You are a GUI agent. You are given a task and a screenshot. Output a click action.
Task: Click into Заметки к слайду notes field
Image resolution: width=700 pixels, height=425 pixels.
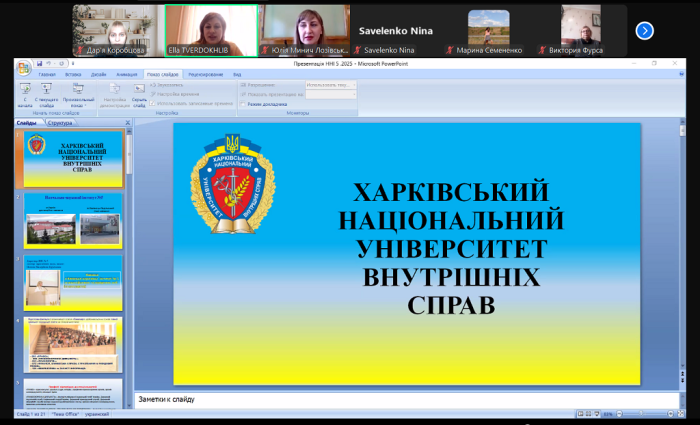[x=406, y=400]
